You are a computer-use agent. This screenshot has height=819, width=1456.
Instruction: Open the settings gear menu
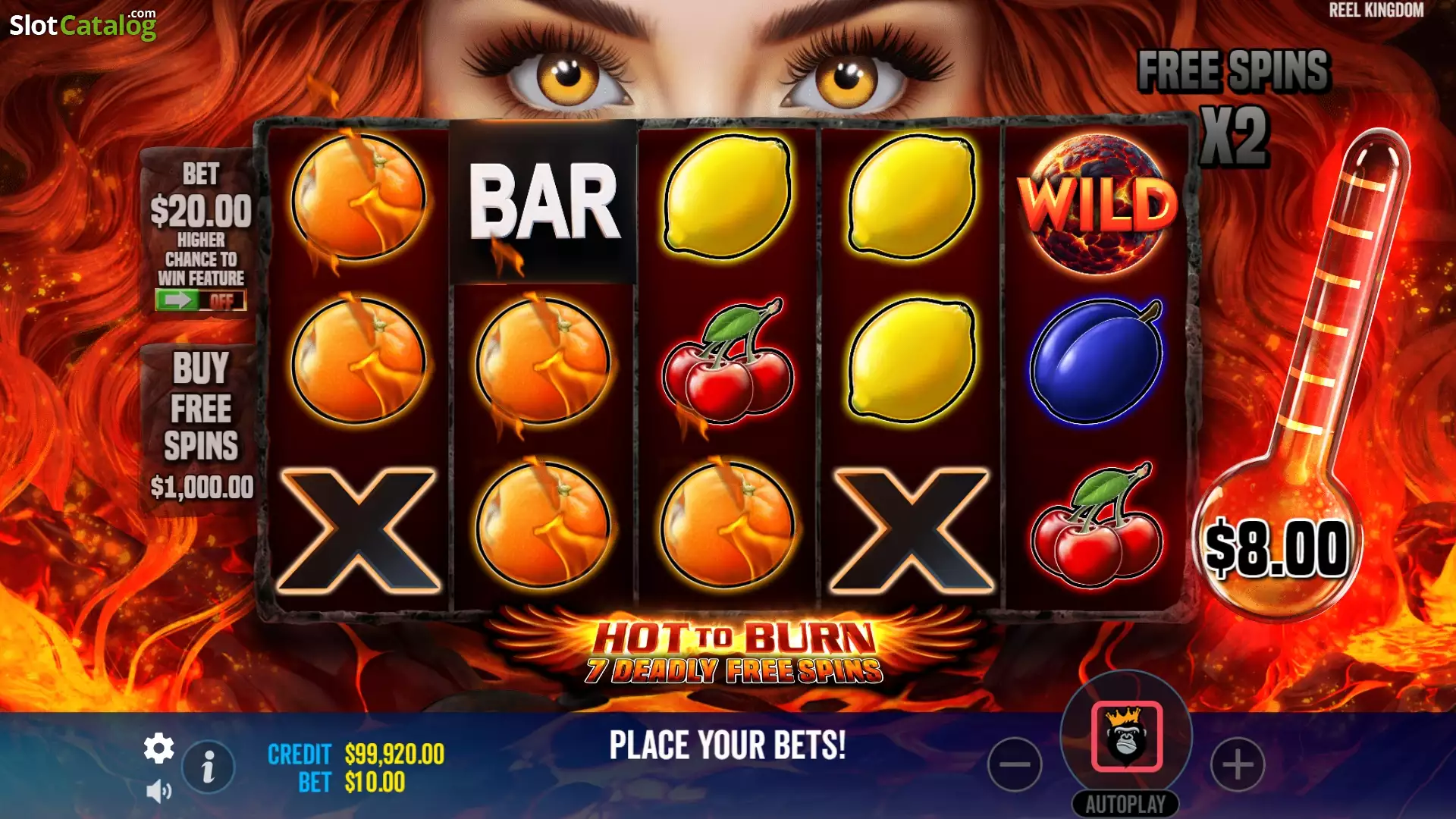click(x=158, y=748)
